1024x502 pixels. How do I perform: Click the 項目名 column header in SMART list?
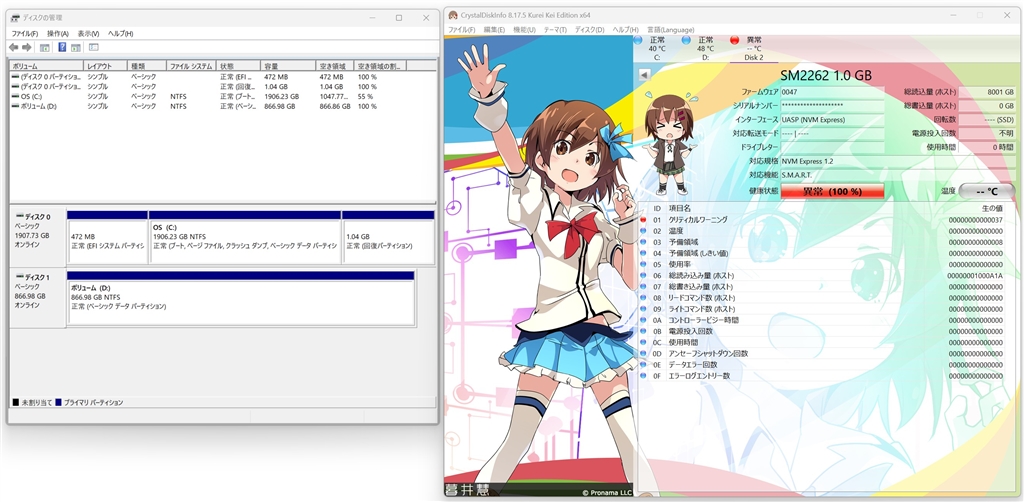coord(680,208)
